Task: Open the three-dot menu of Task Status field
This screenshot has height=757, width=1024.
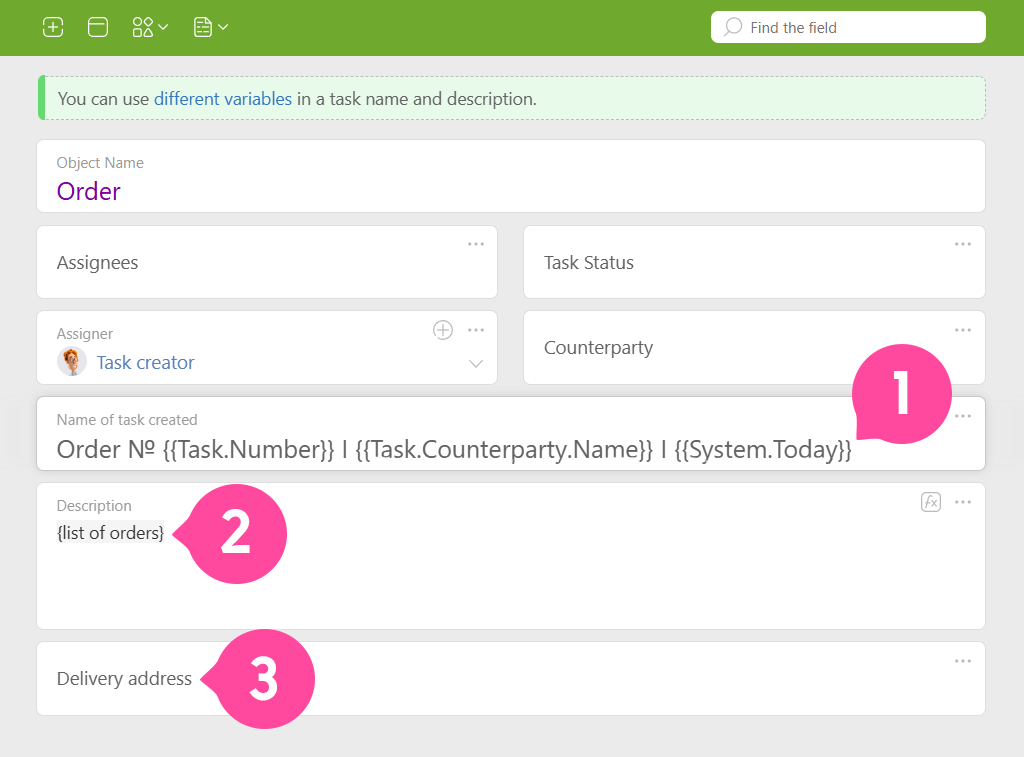Action: point(963,244)
